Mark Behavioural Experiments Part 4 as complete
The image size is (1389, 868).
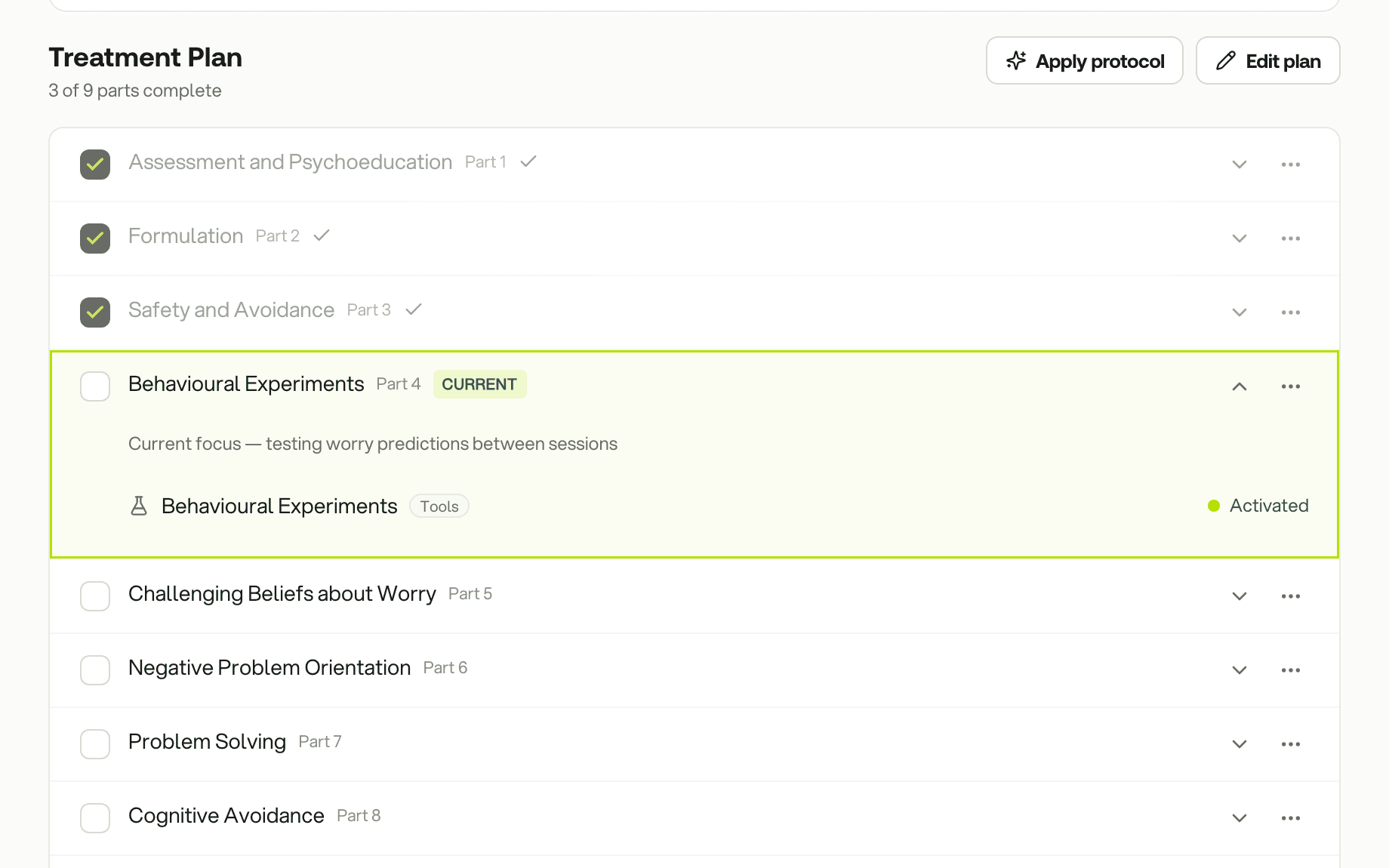pyautogui.click(x=95, y=386)
